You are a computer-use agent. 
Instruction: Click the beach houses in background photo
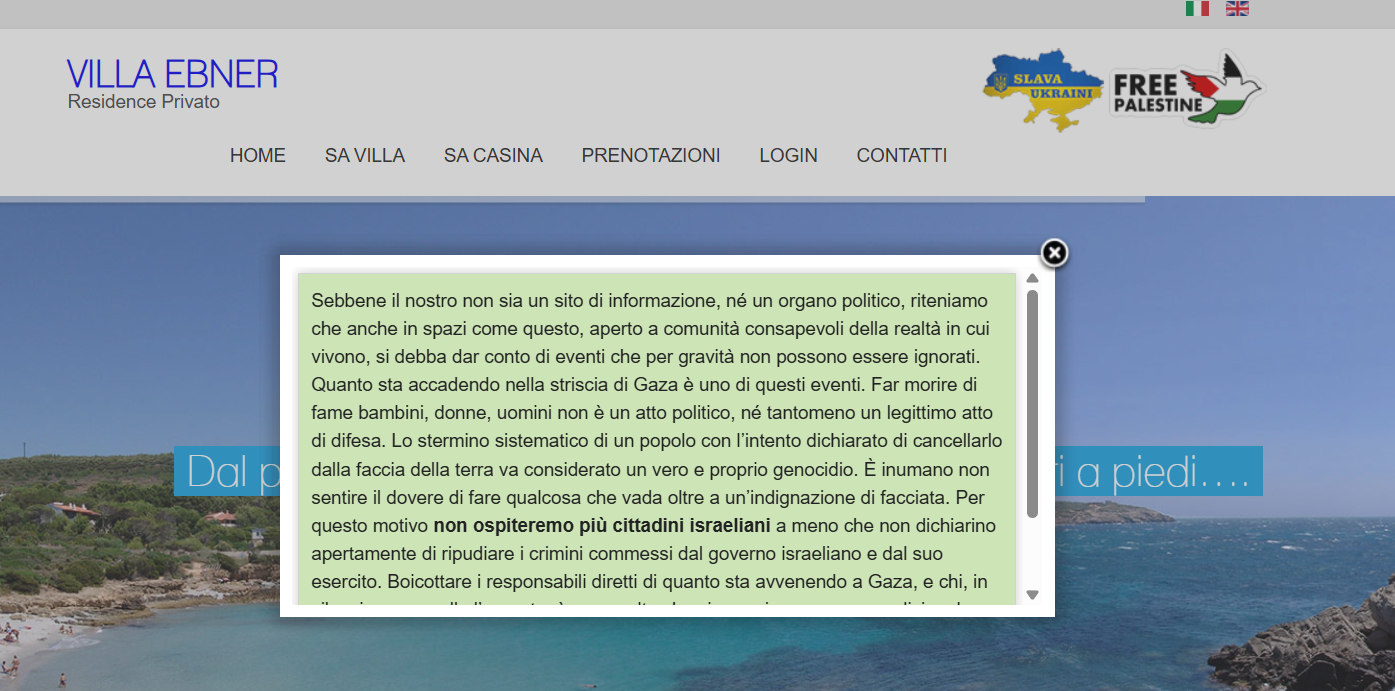(x=75, y=513)
